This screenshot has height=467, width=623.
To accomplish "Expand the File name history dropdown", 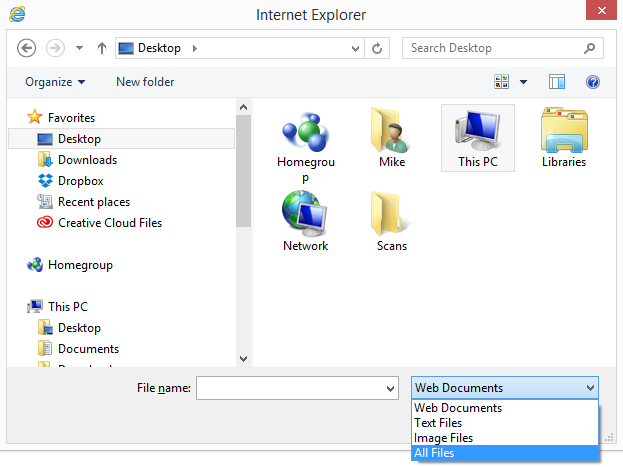I will (x=390, y=388).
